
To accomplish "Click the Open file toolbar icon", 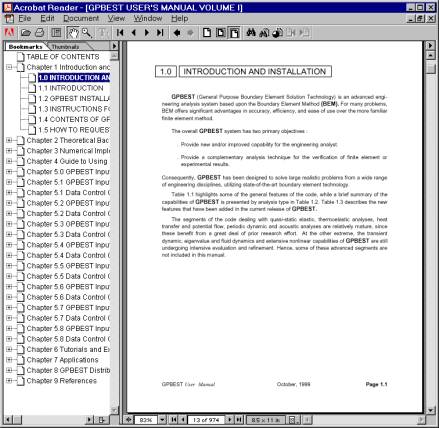I will coord(26,33).
